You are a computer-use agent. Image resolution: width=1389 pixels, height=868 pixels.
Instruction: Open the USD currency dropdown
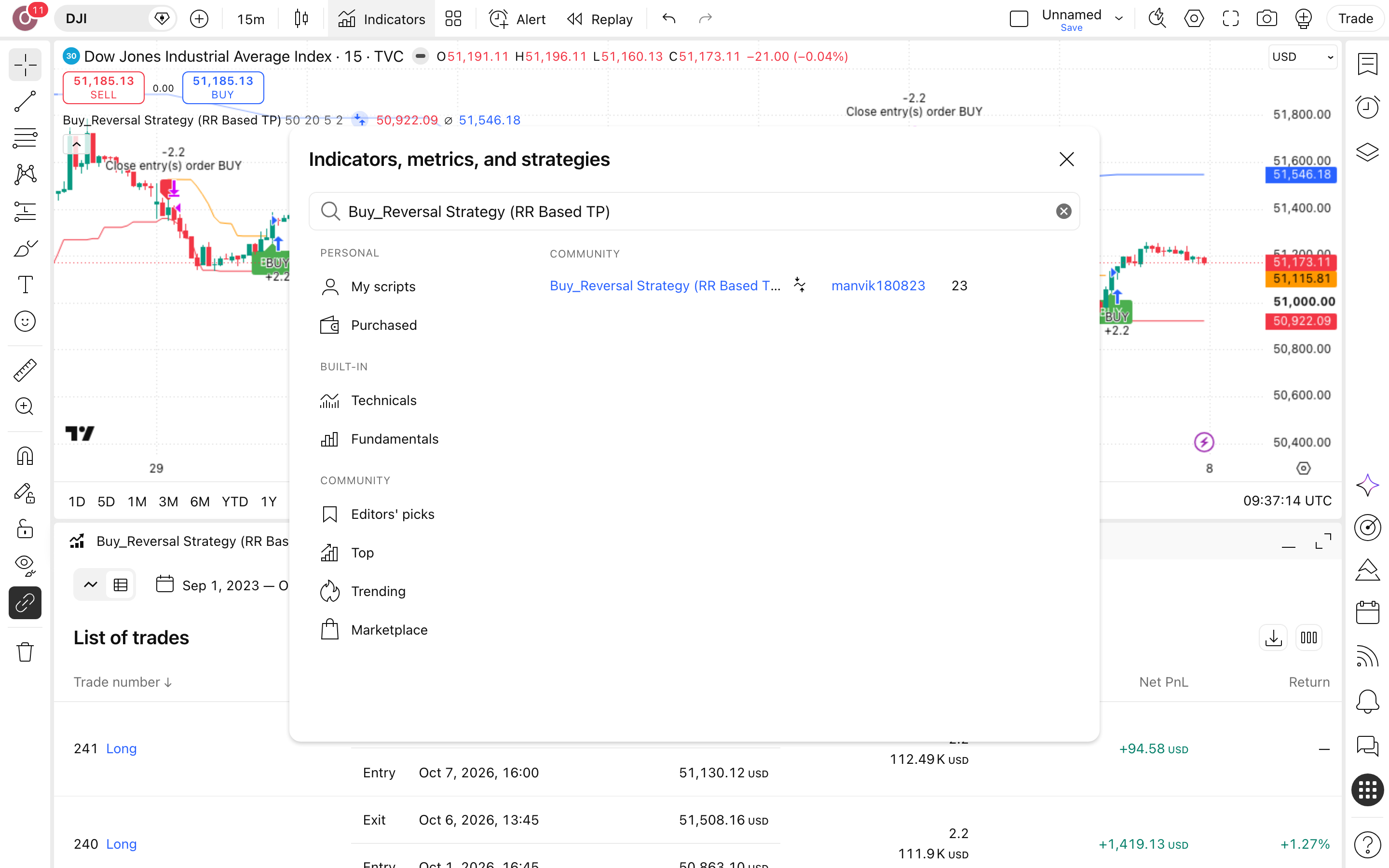(x=1303, y=57)
